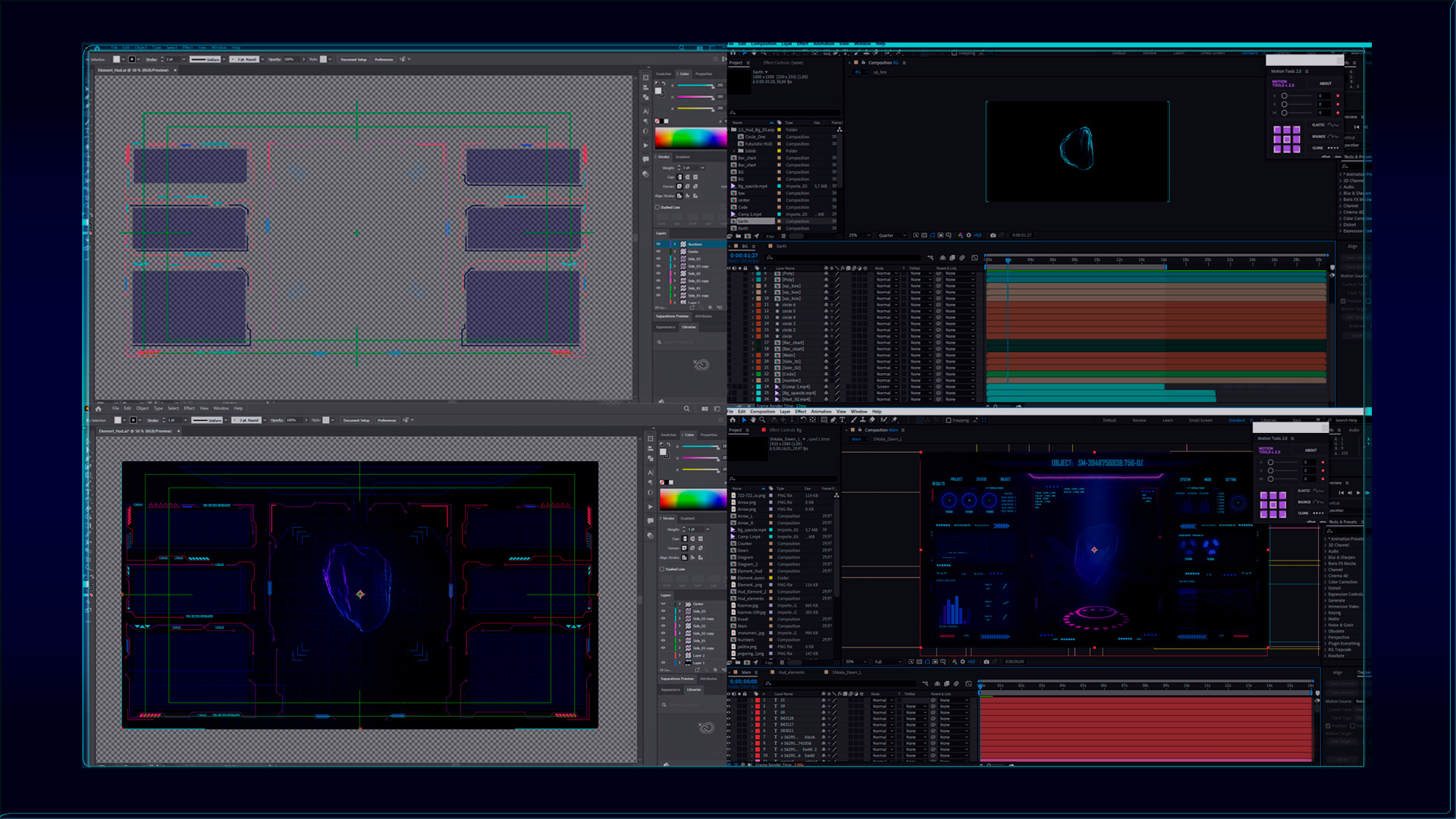Click ABOUT in bottom Motion Tools panel
Screen dimensions: 1456x819
[x=1310, y=450]
